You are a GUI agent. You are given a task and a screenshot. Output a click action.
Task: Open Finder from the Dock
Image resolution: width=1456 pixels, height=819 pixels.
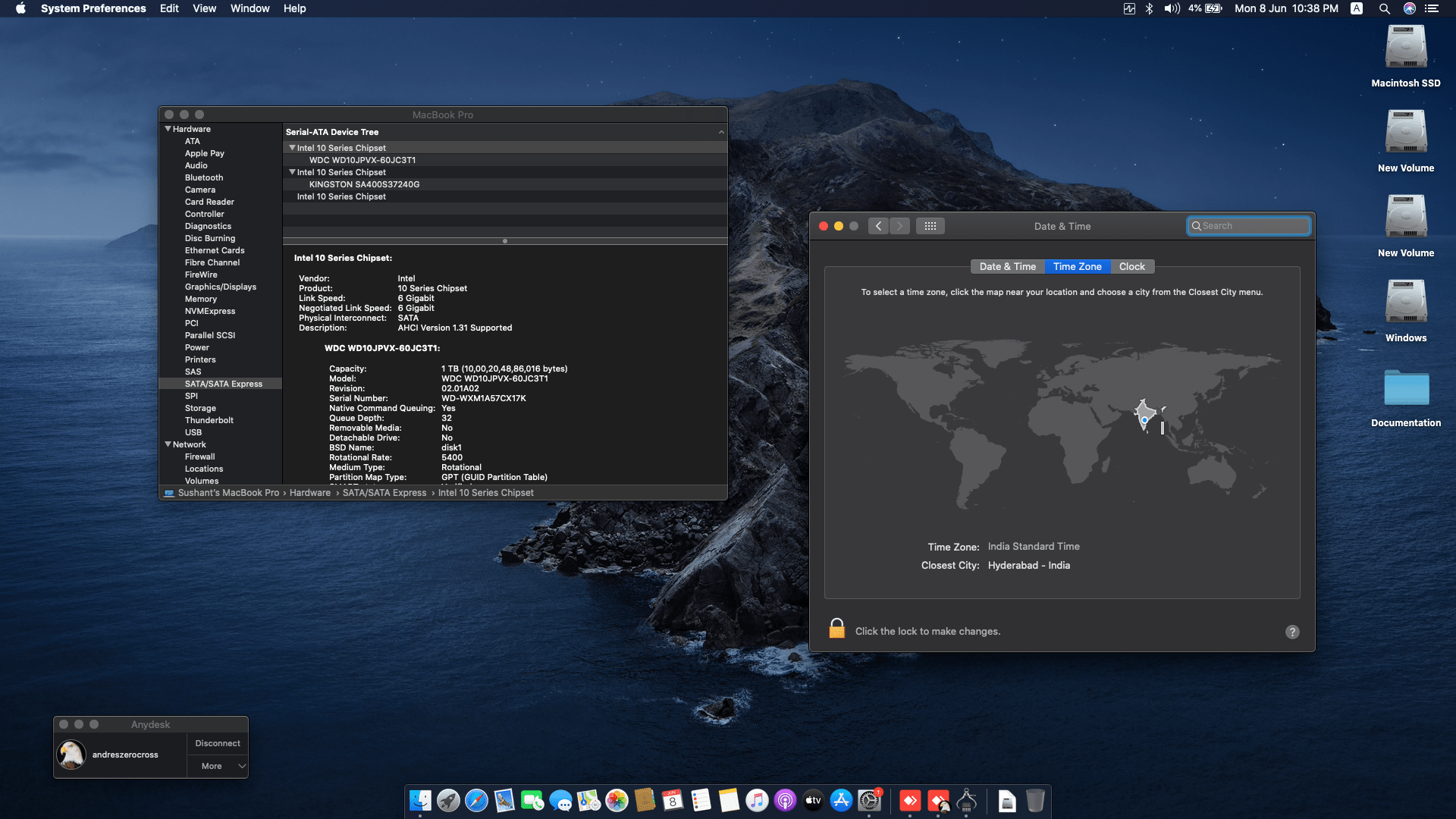tap(420, 800)
